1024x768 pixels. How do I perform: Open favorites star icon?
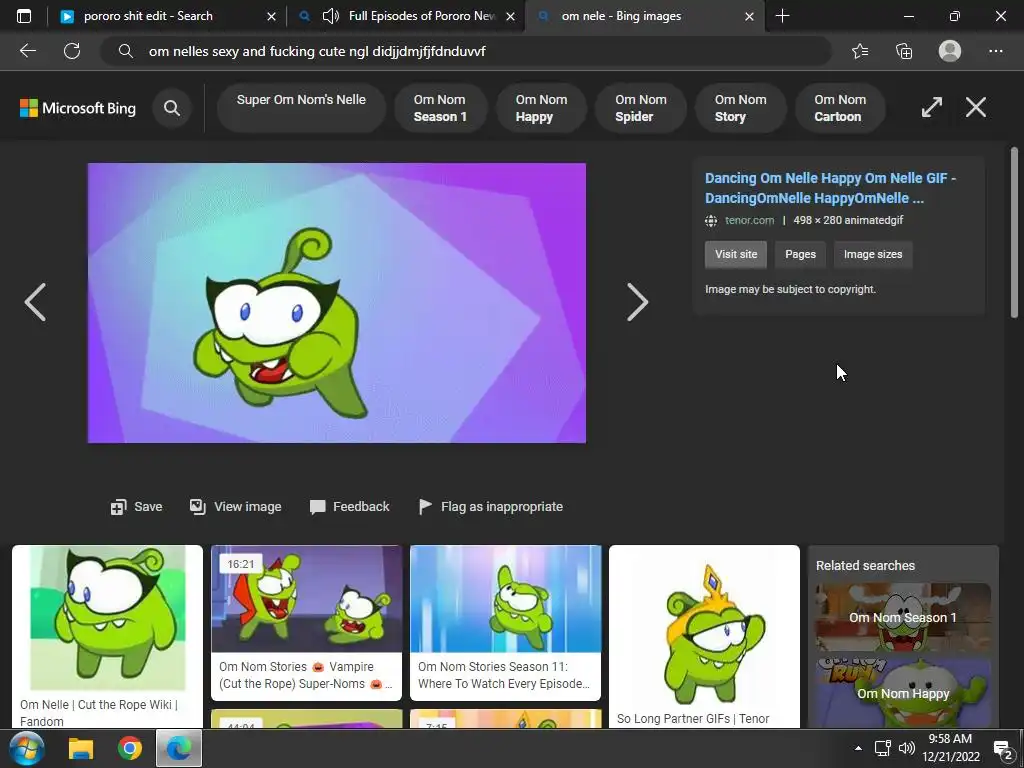860,51
